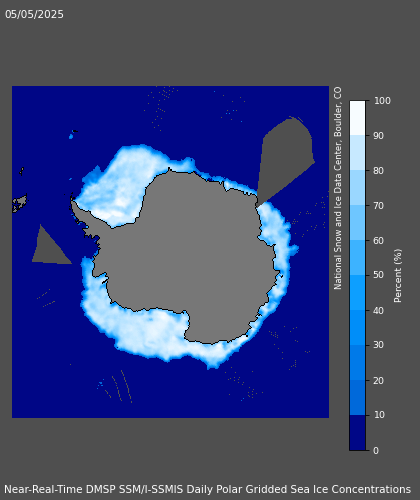Image resolution: width=420 pixels, height=500 pixels.
Task: Select the 10-20 percent blue band
Action: point(357,397)
